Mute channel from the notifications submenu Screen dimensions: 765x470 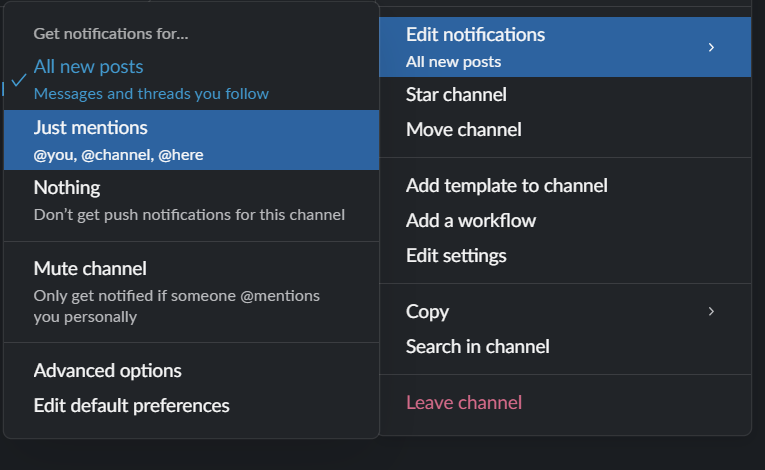90,269
